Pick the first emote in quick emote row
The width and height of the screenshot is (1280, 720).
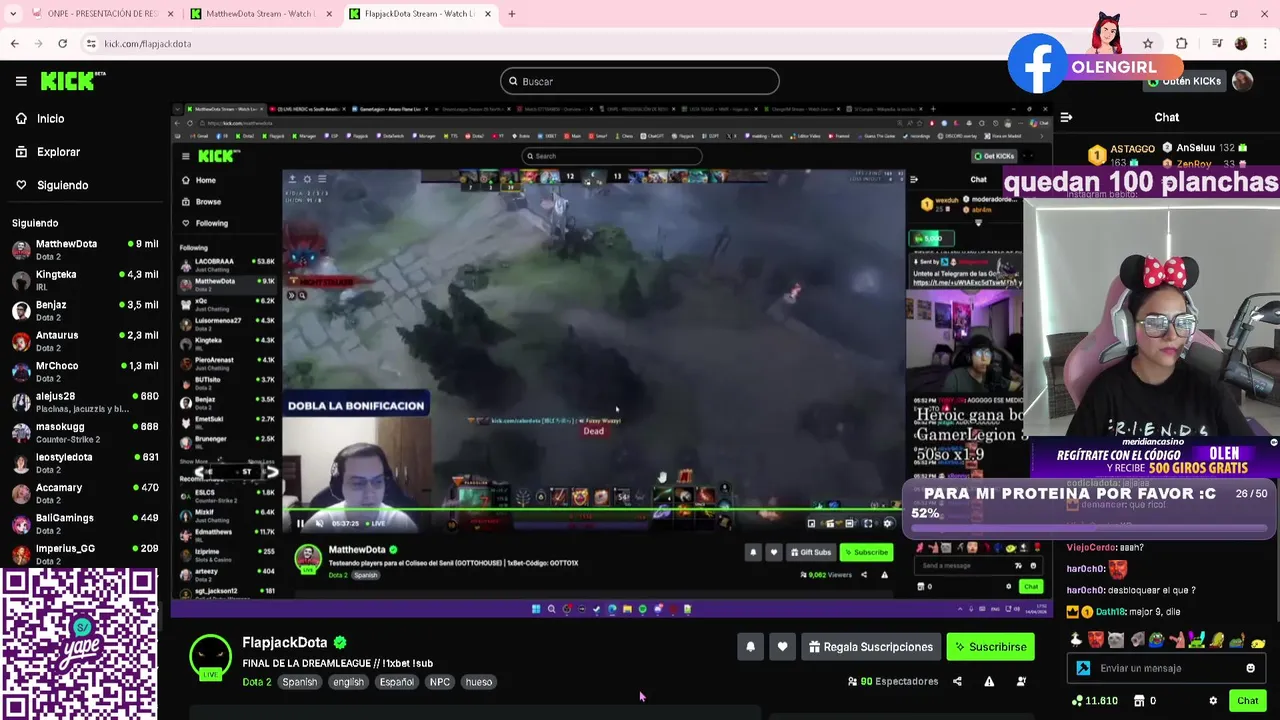pyautogui.click(x=1076, y=640)
